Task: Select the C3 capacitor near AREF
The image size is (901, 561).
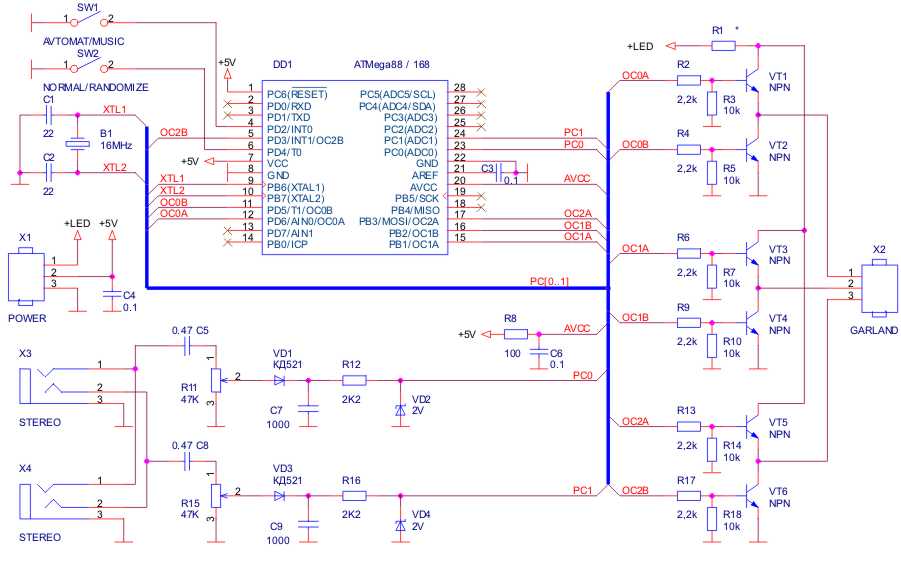Action: coord(502,170)
